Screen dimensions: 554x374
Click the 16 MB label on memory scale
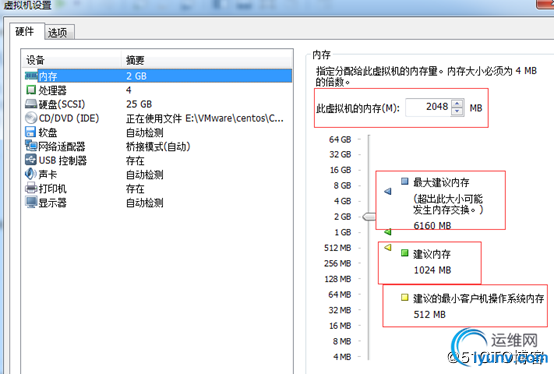340,325
